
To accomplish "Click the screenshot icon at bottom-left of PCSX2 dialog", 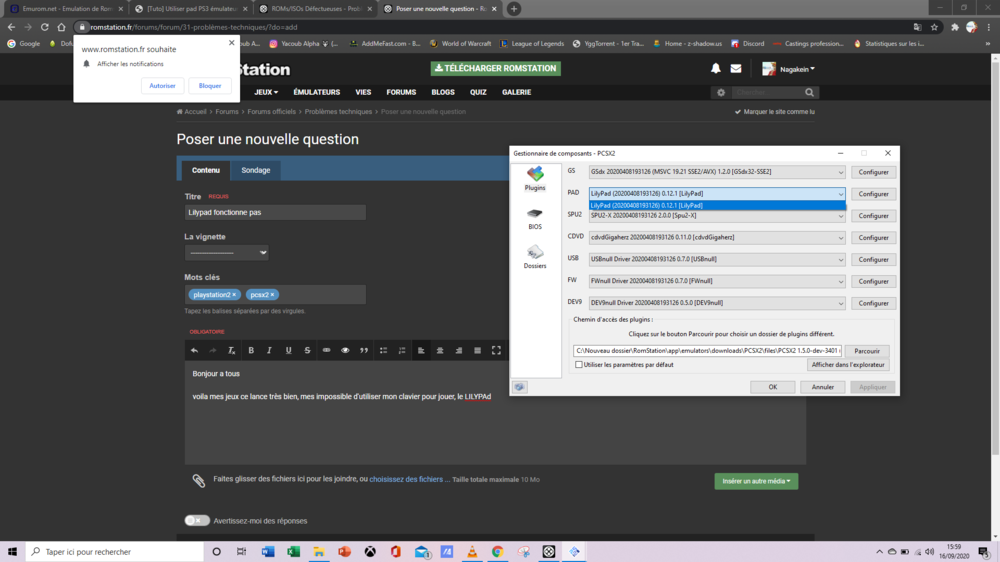I will [520, 387].
